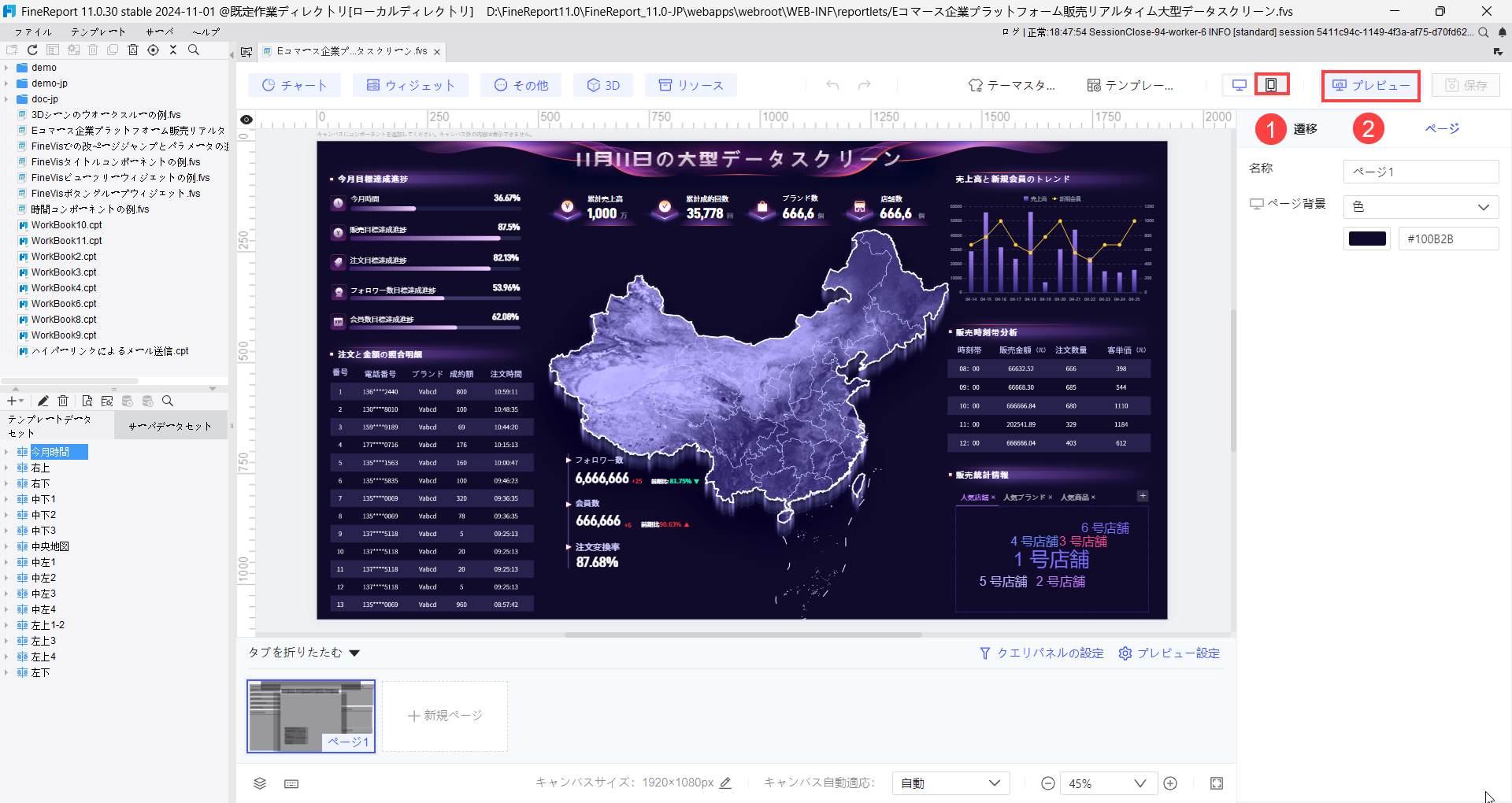Click the preview dataset icon
This screenshot has width=1512, height=803.
pyautogui.click(x=87, y=401)
